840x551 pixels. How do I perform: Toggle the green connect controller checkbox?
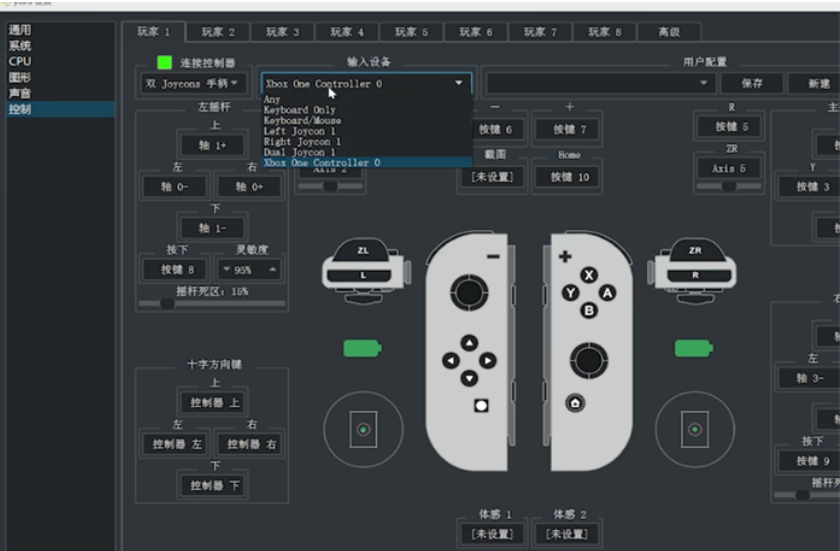click(164, 63)
